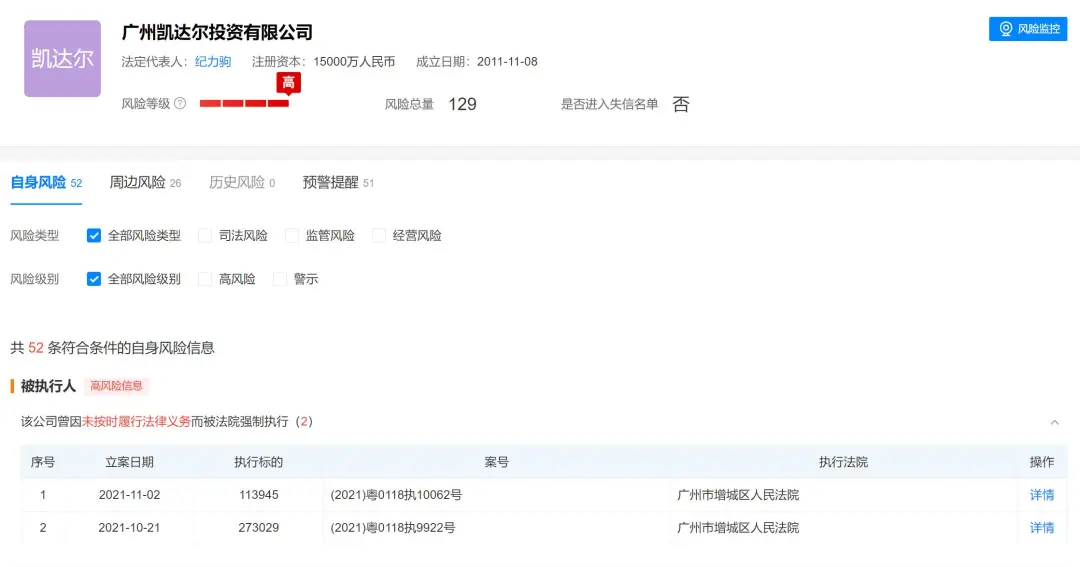The width and height of the screenshot is (1080, 567).
Task: Open 详情 for case 粤0118执9922号
Action: coord(1041,528)
